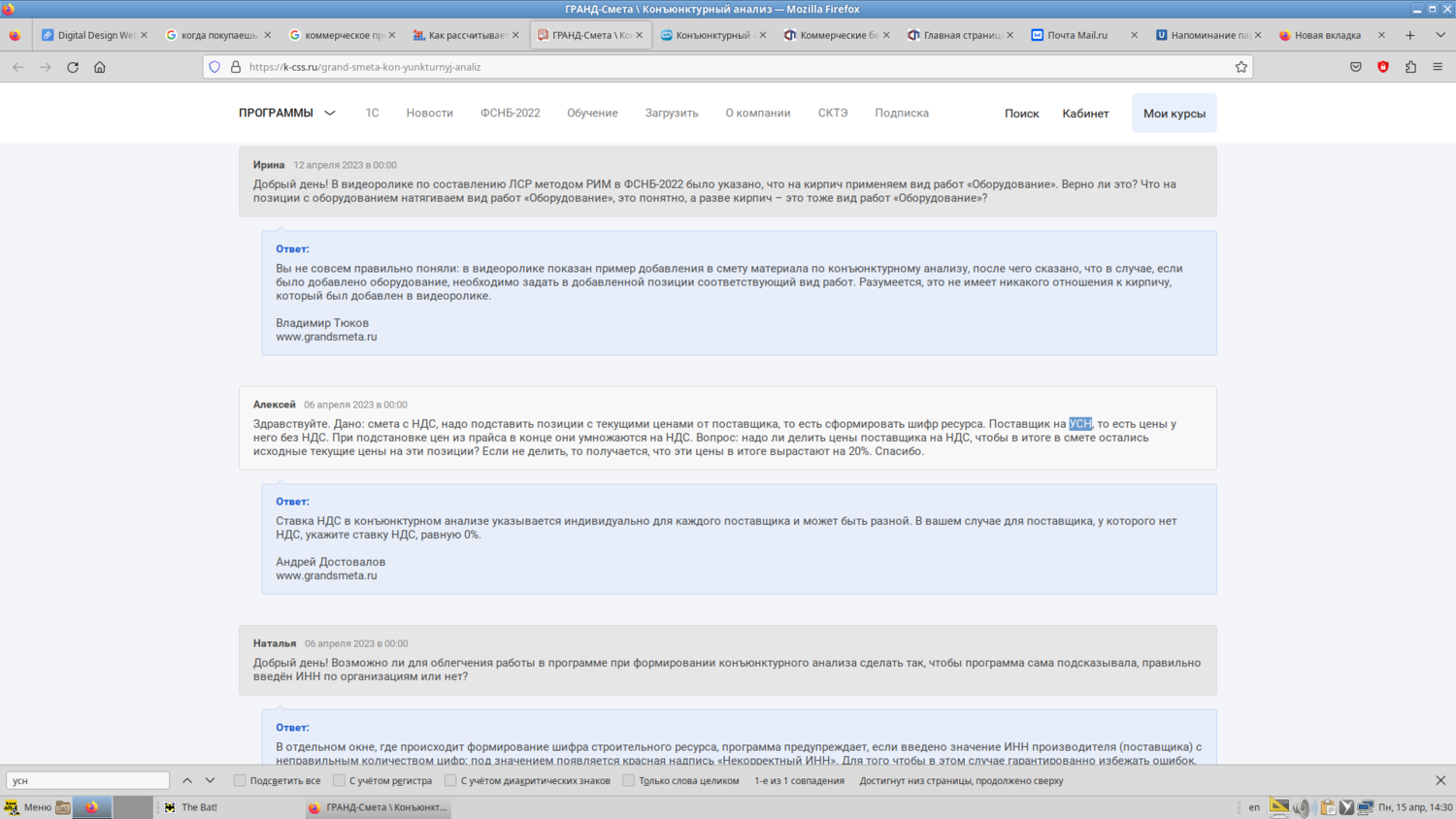Click the commenter name Ирина
Viewport: 1456px width, 819px height.
[x=269, y=165]
